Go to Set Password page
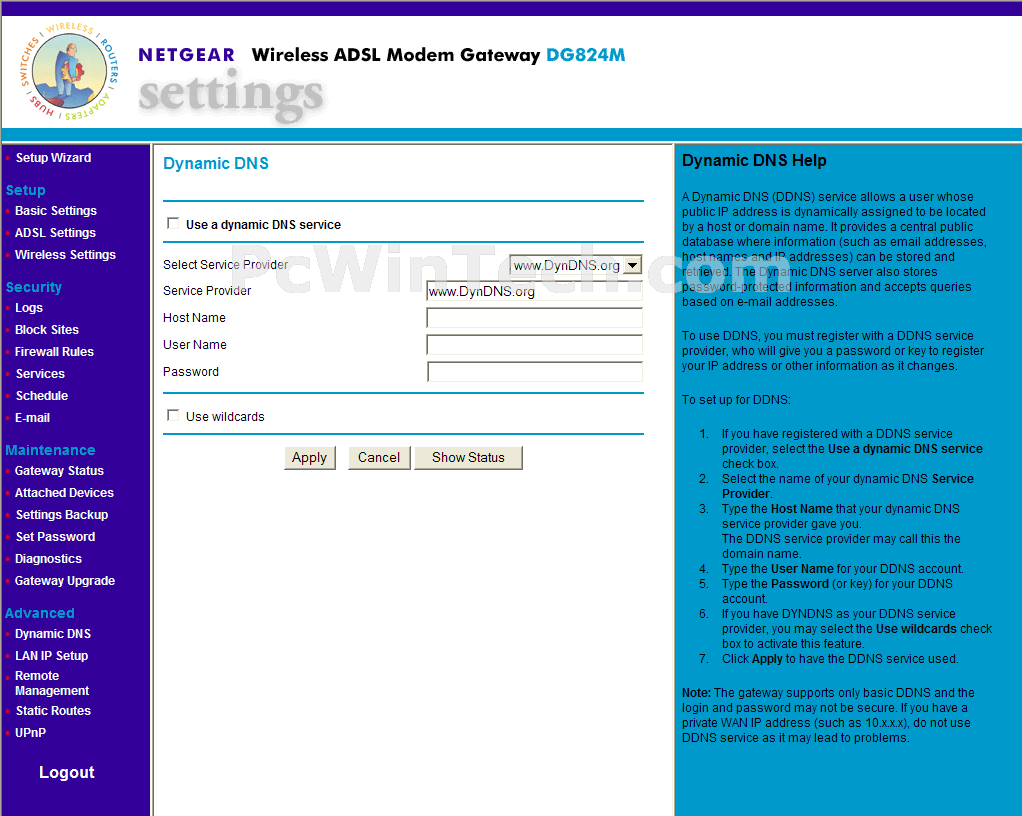Screen dimensions: 1022x816 coord(55,537)
